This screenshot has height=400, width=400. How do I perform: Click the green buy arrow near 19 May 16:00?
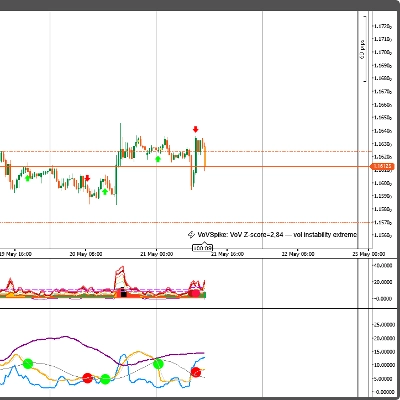coord(27,178)
